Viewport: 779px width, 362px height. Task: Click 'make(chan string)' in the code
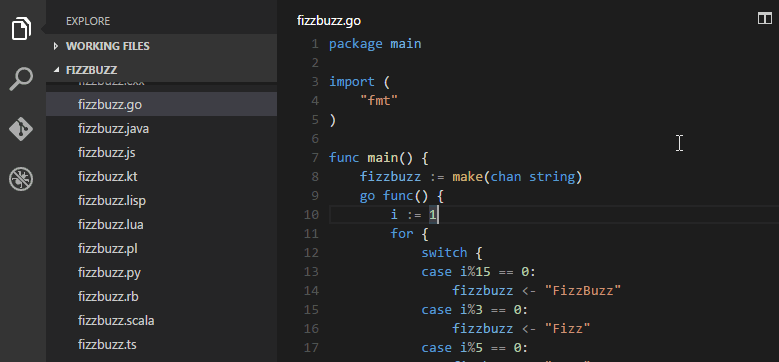[x=517, y=177]
